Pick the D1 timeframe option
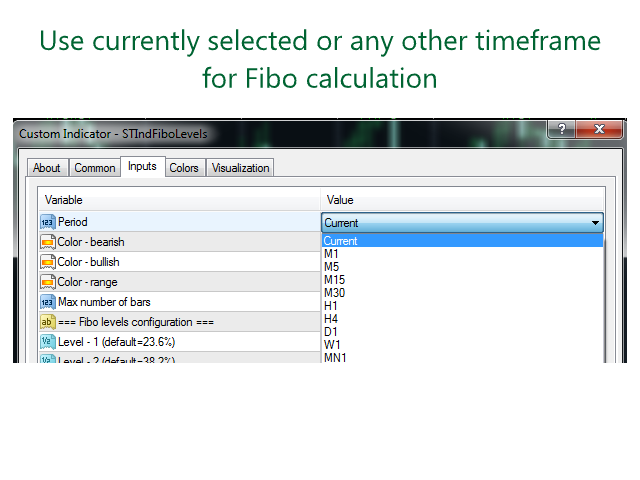Image resolution: width=640 pixels, height=480 pixels. click(331, 332)
